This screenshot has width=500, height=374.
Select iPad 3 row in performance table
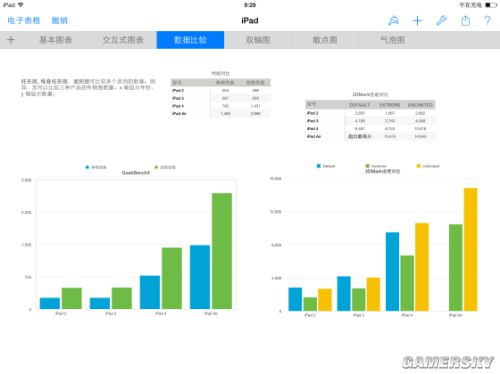click(220, 98)
